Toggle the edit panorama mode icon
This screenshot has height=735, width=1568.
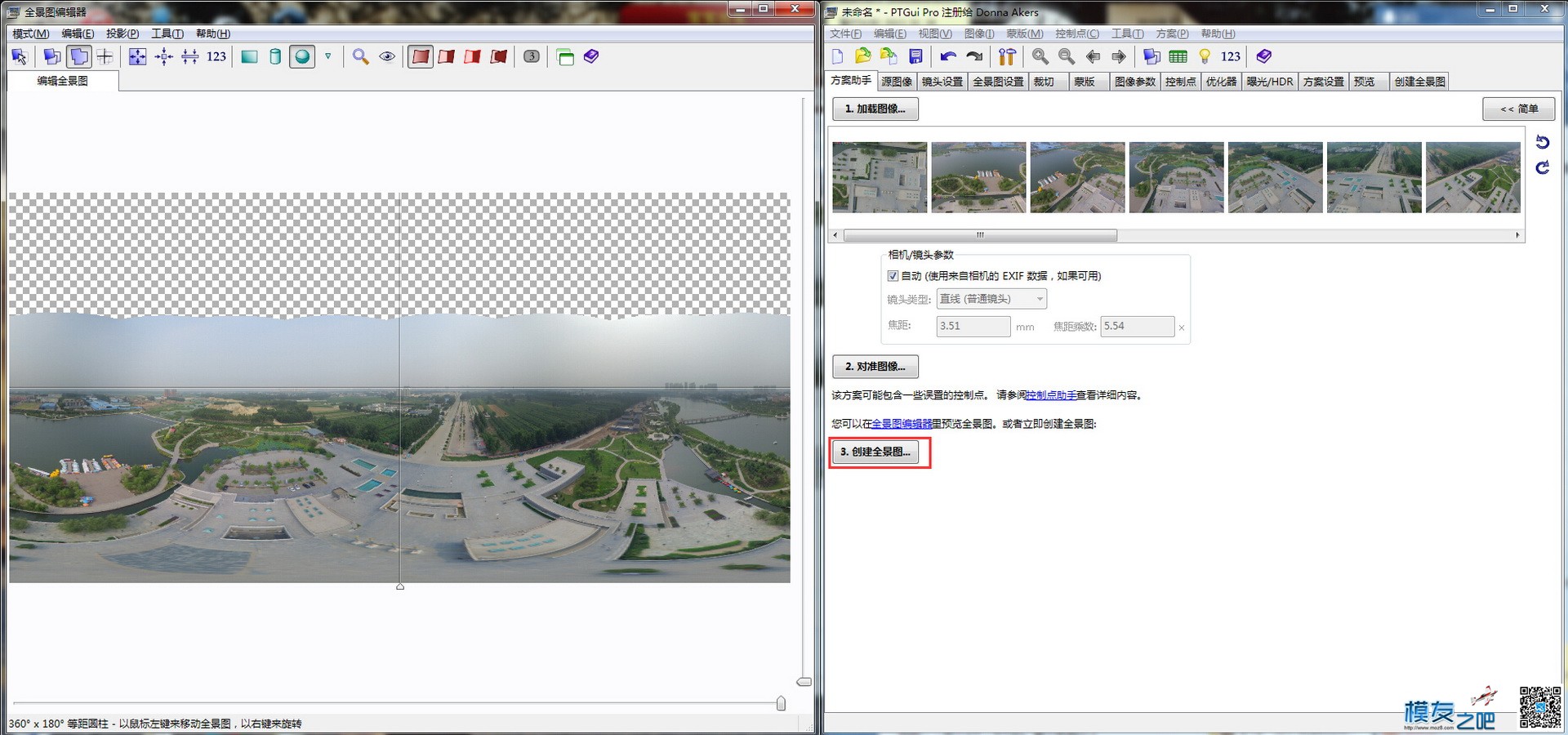pyautogui.click(x=79, y=56)
